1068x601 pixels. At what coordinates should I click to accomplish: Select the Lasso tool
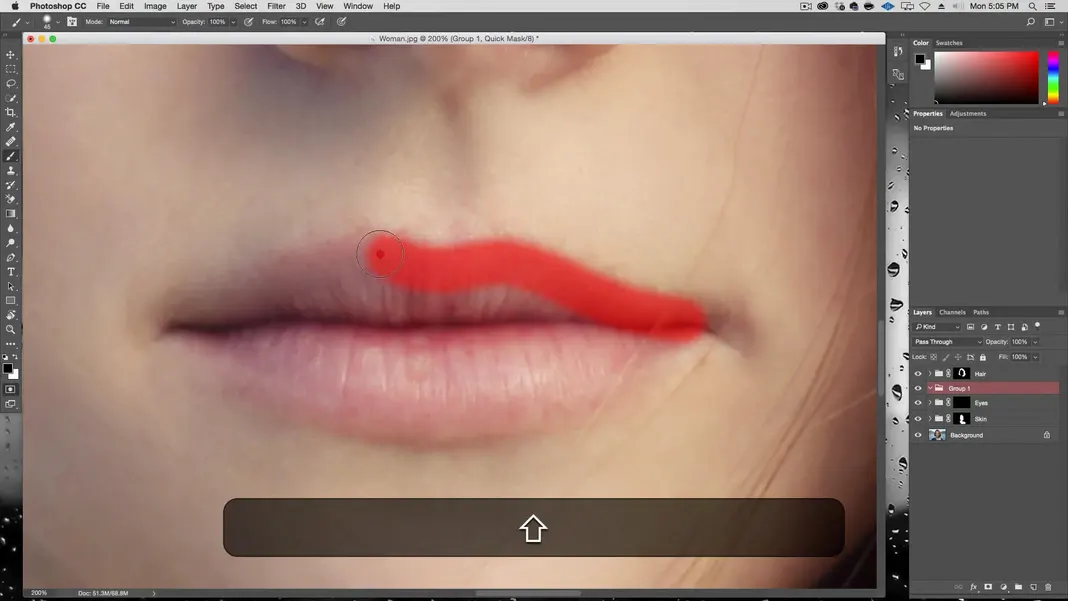10,83
